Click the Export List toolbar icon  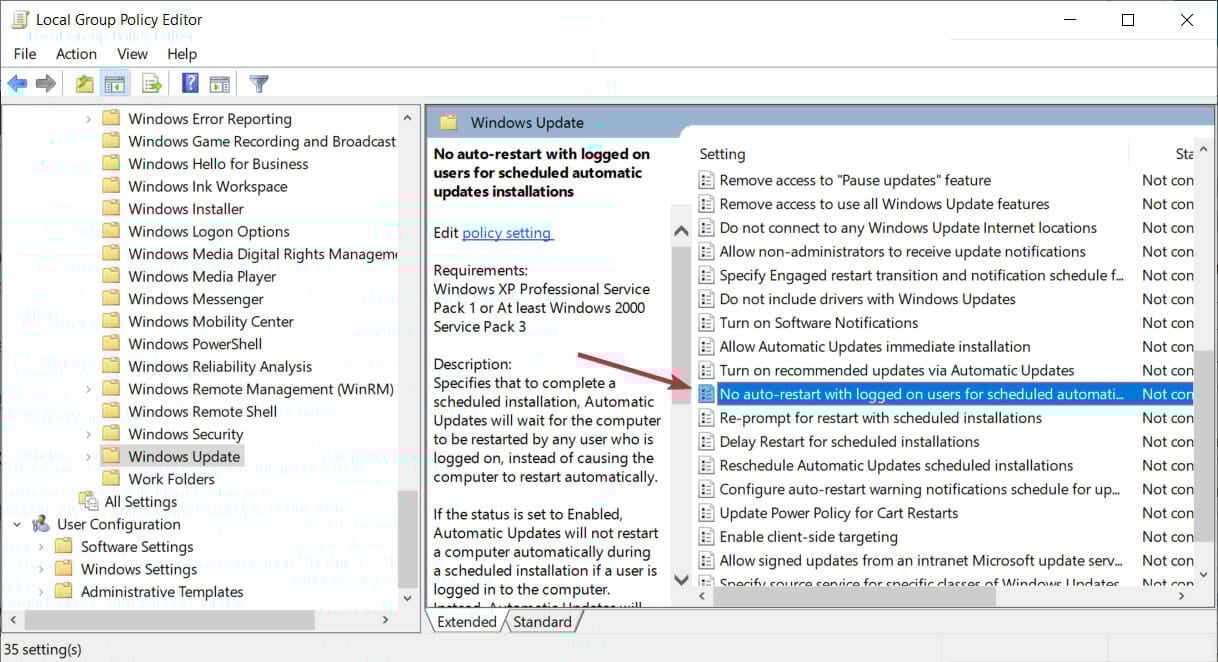(x=152, y=84)
